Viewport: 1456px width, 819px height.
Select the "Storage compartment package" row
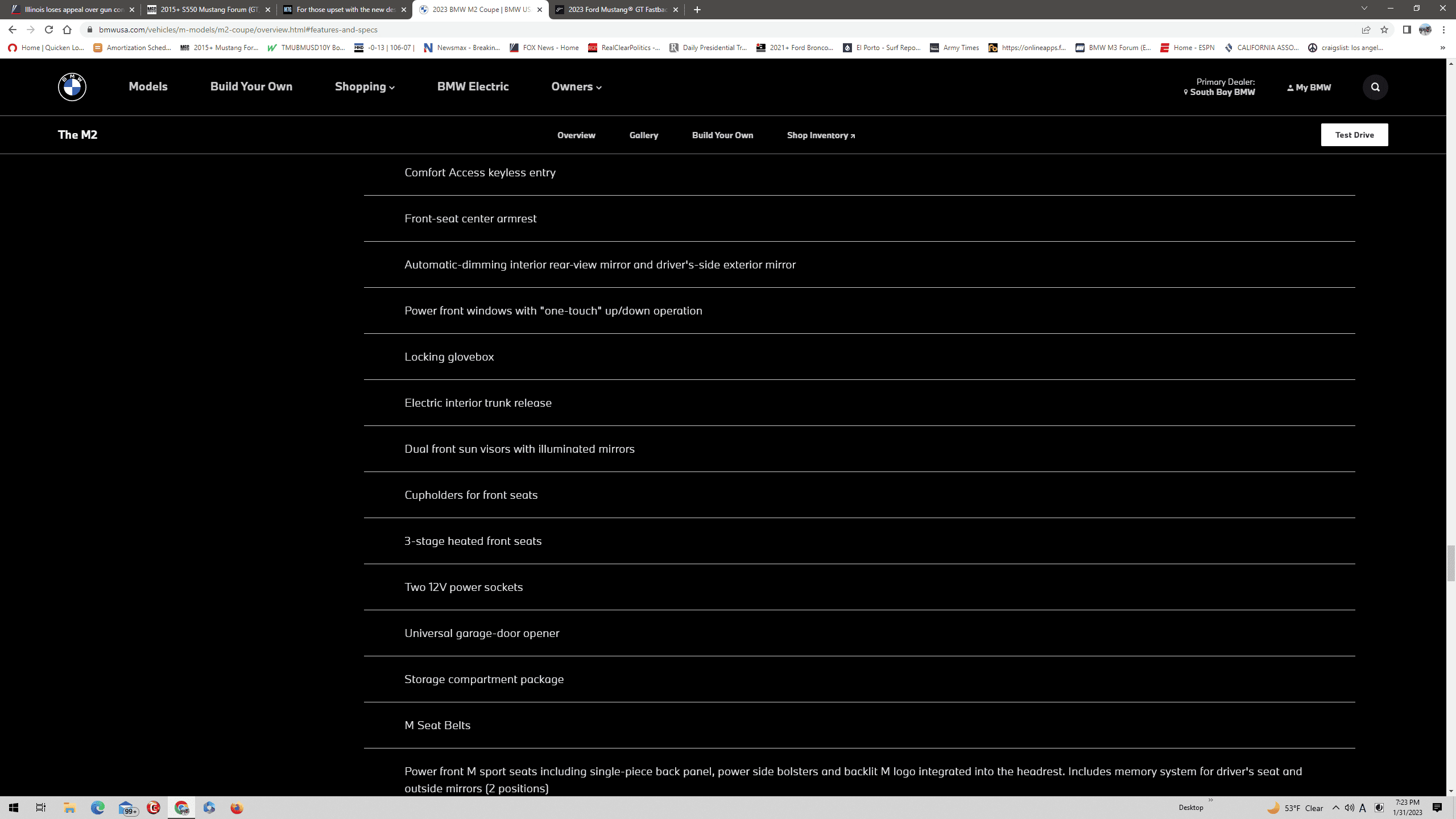[859, 679]
